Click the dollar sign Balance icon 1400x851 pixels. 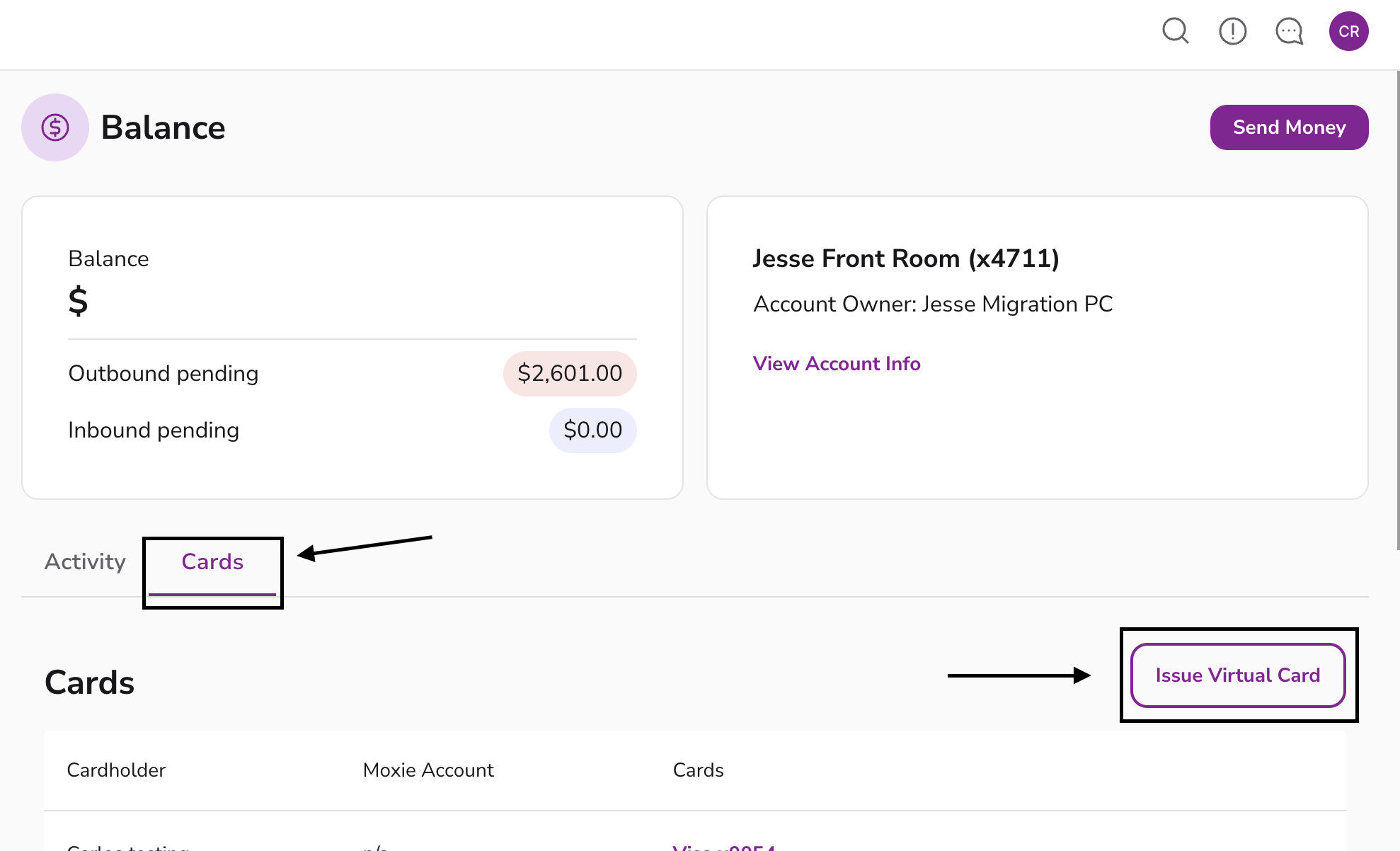pyautogui.click(x=55, y=127)
